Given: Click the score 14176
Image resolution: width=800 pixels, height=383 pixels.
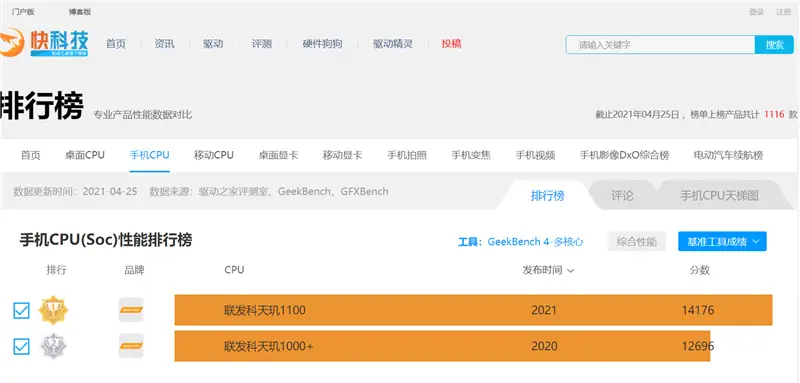Looking at the screenshot, I should coord(698,310).
